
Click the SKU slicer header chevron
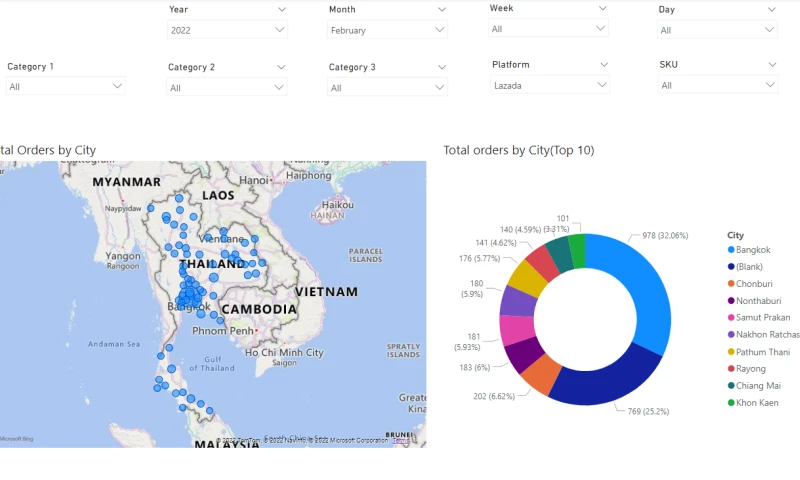coord(772,65)
